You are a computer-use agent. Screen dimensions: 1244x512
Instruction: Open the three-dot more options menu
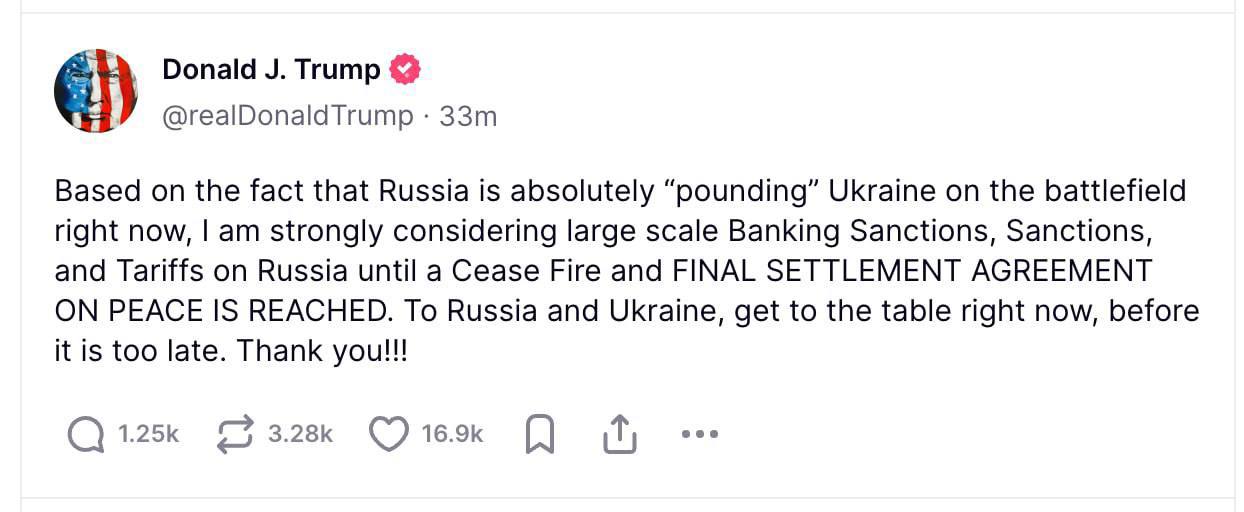pyautogui.click(x=699, y=434)
